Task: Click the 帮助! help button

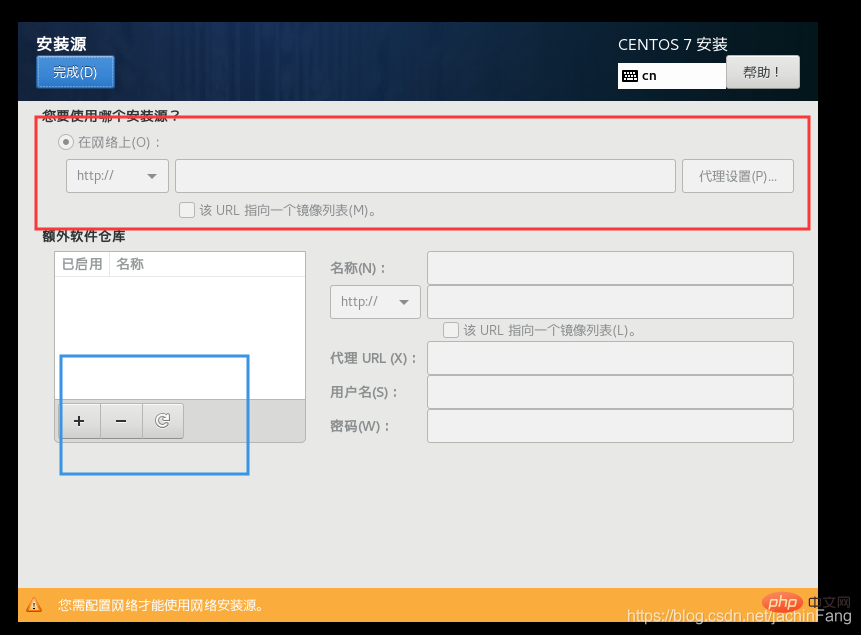Action: (x=762, y=72)
